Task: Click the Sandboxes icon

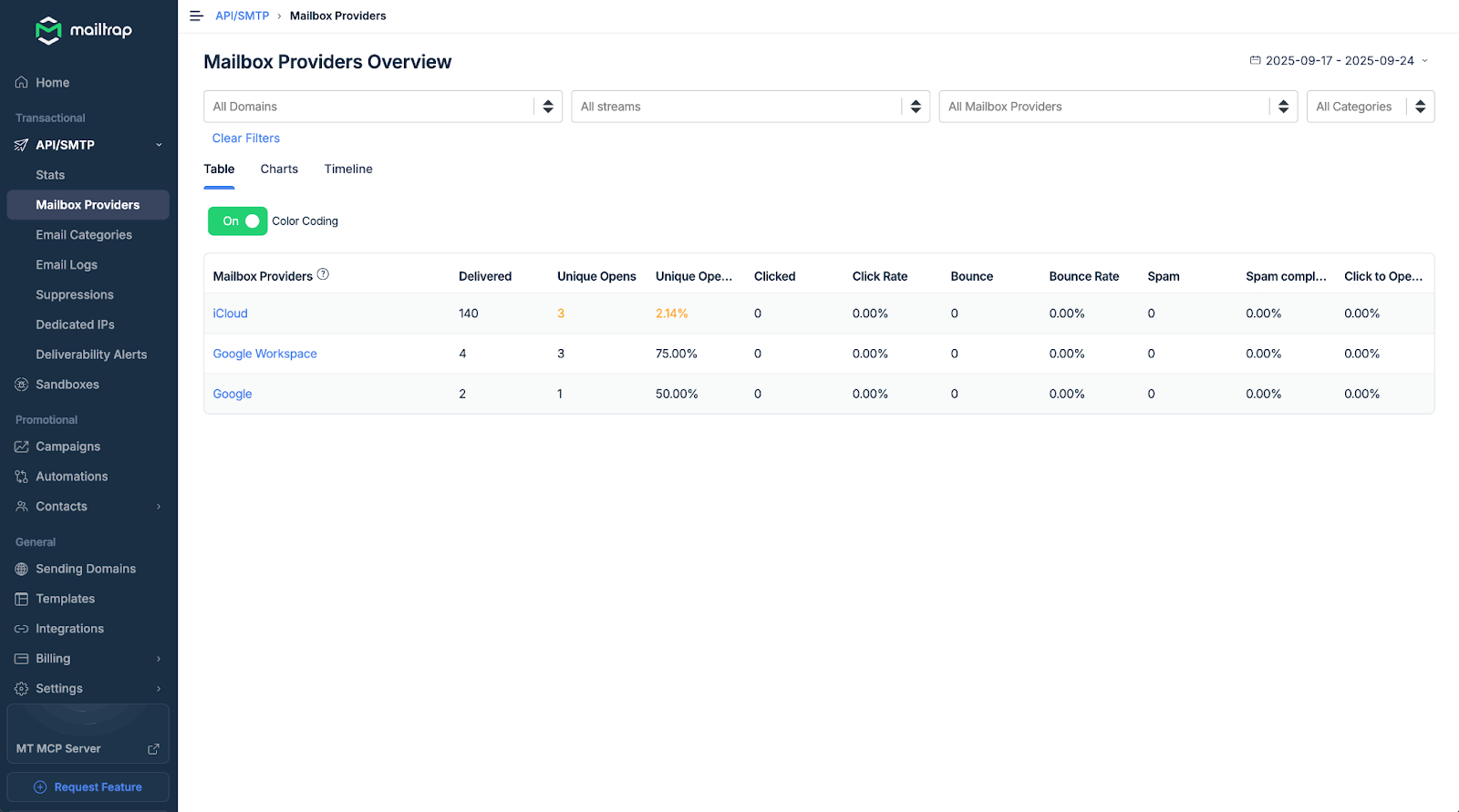Action: click(x=22, y=385)
